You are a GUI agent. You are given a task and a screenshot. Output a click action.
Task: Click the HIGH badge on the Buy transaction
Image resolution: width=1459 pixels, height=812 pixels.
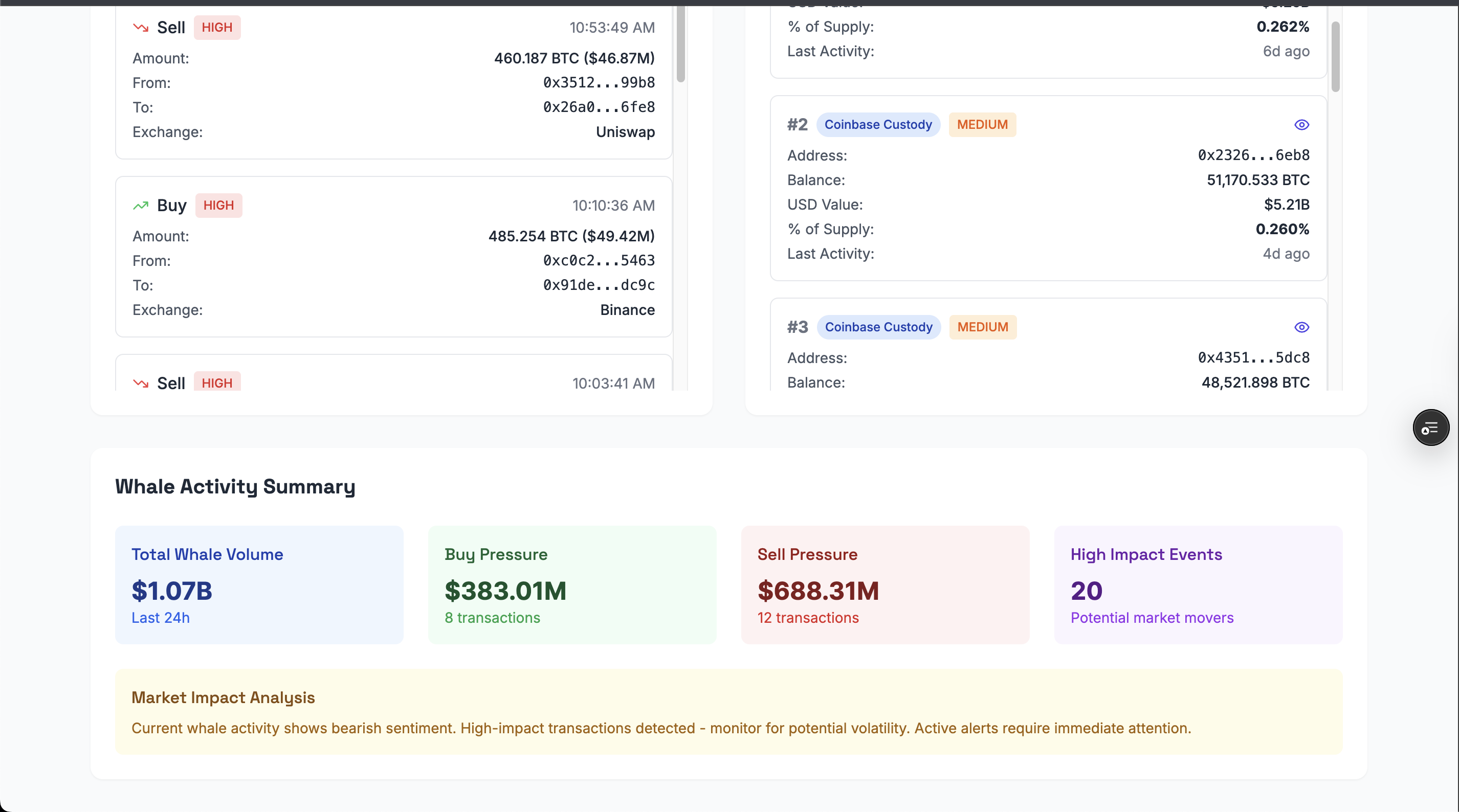pyautogui.click(x=218, y=206)
